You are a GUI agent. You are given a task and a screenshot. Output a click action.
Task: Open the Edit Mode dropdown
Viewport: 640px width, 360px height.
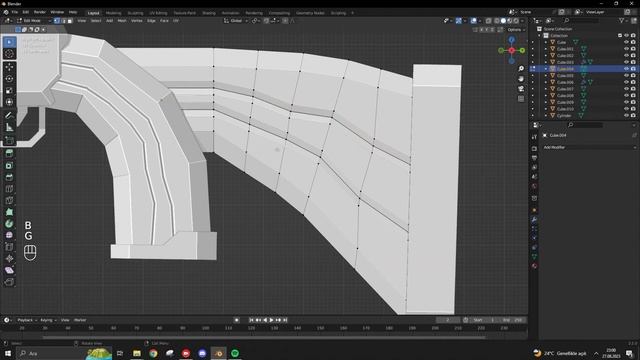tap(34, 20)
